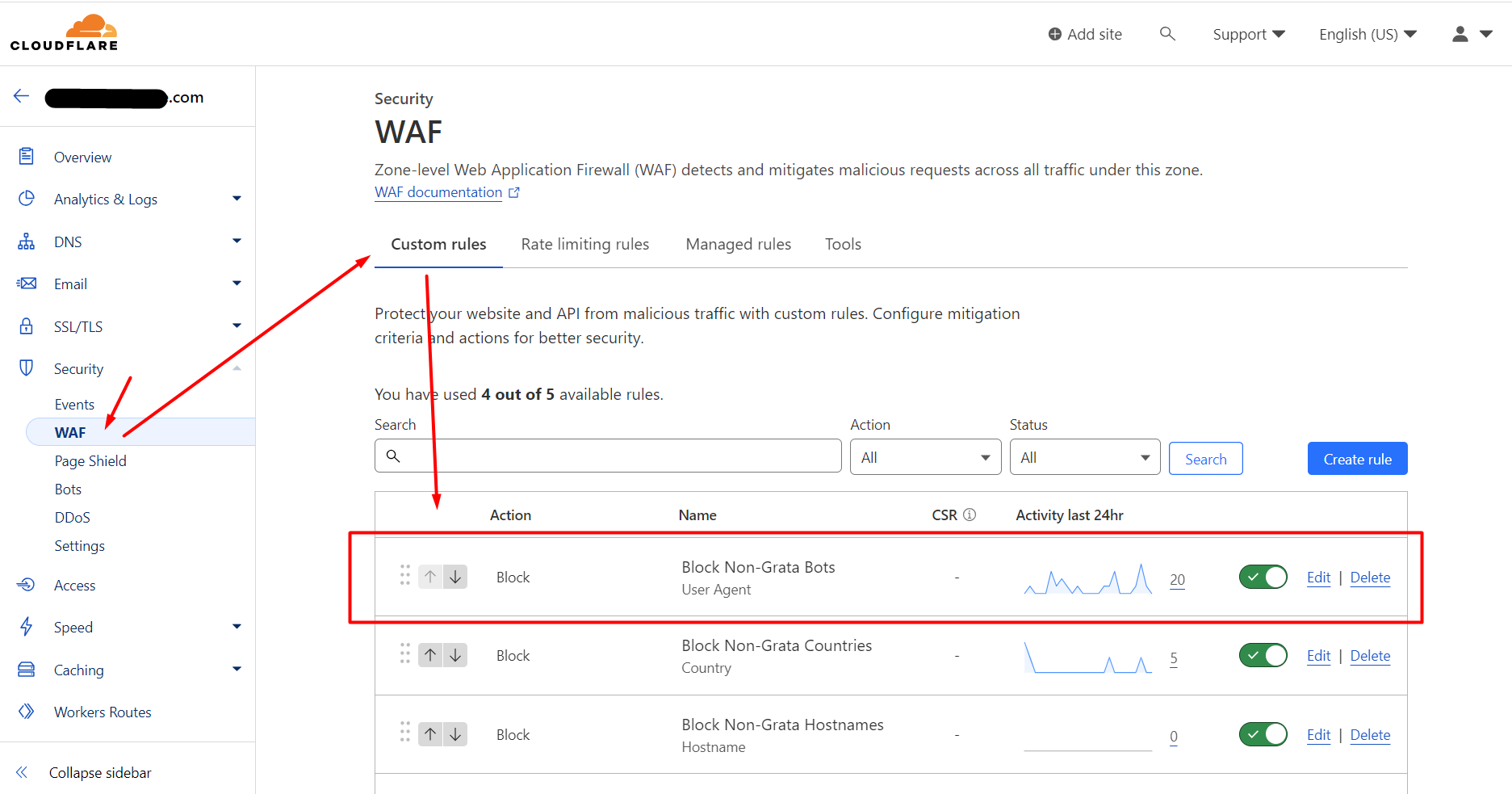
Task: Expand the Speed section arrow
Action: pos(237,627)
